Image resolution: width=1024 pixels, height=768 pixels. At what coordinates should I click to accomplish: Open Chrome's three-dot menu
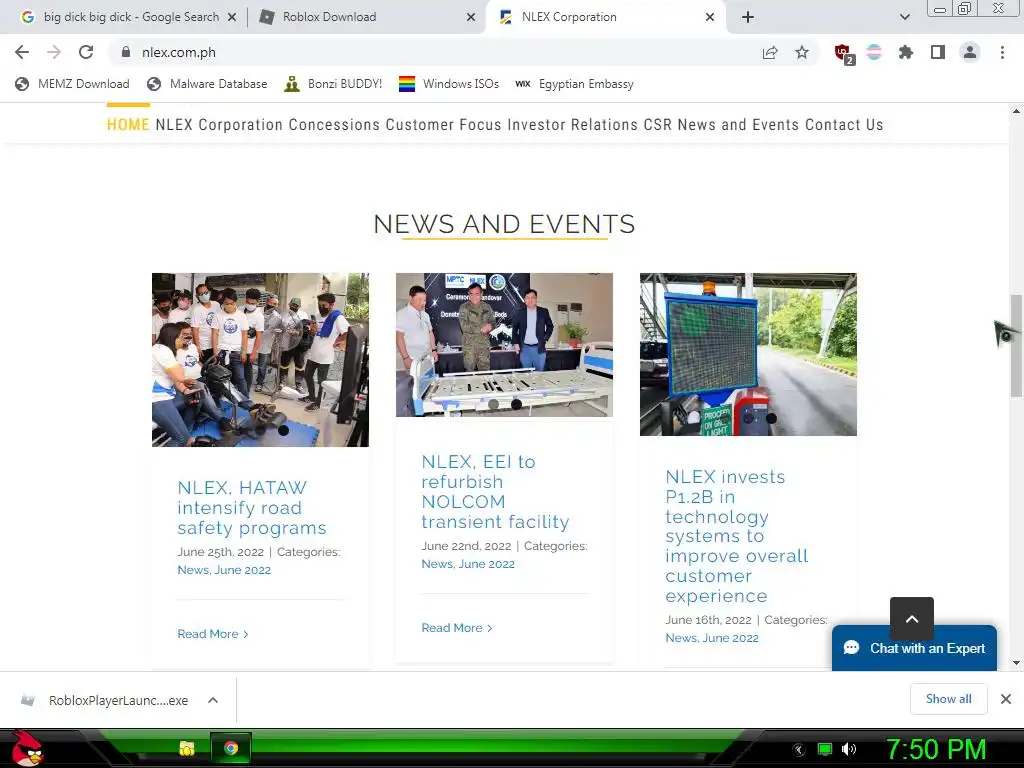coord(1002,52)
